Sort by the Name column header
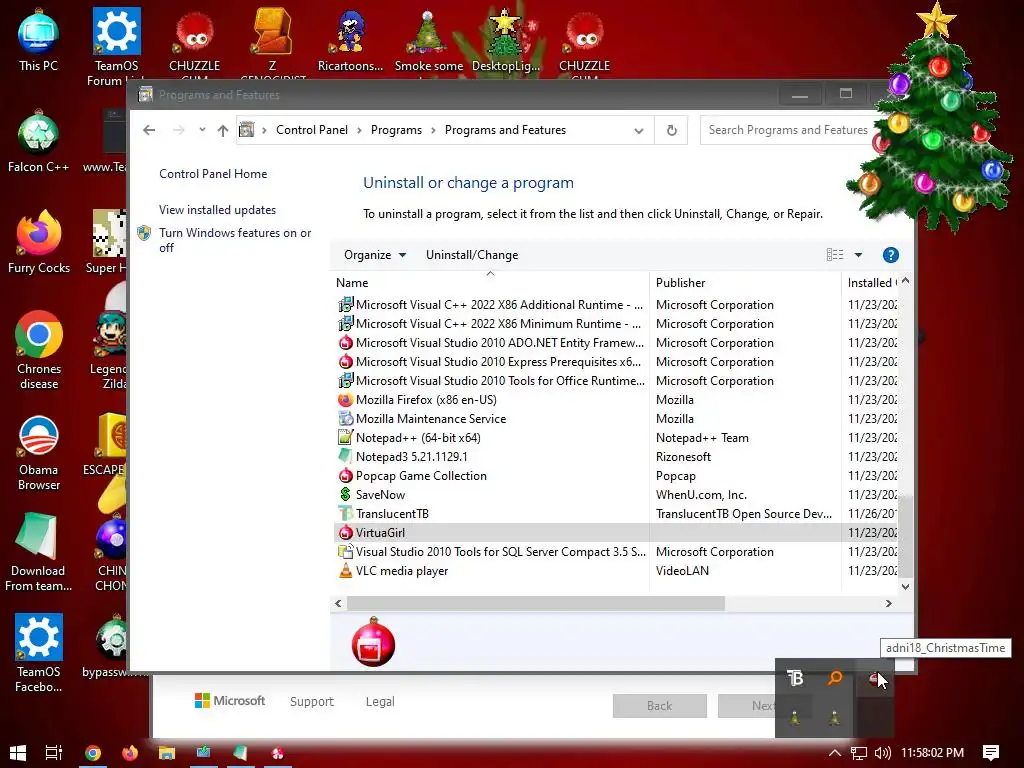The height and width of the screenshot is (768, 1024). click(x=491, y=283)
